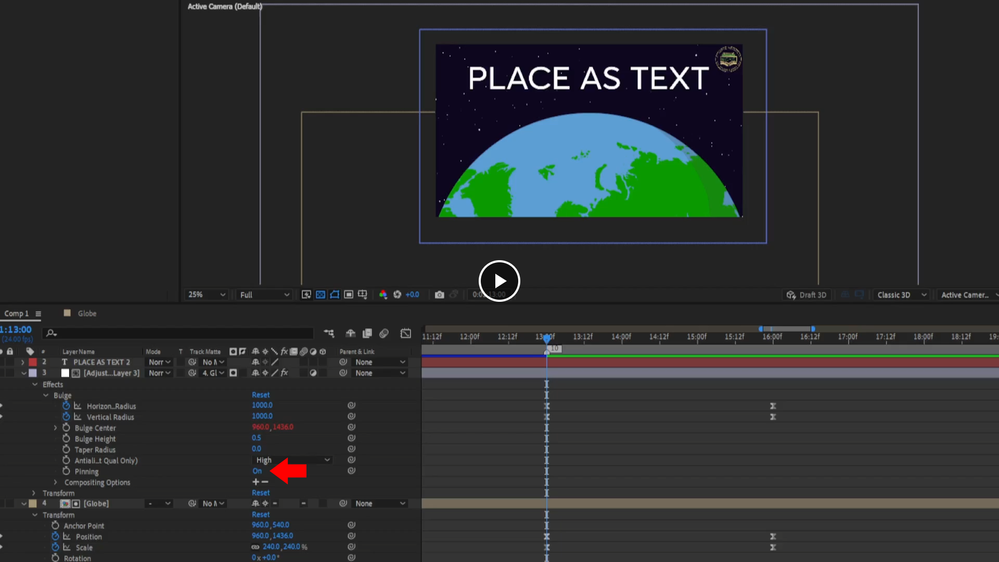Screen dimensions: 999x562
Task: Click the Horizontal Radius keyframe near 16:00f
Action: click(x=772, y=406)
